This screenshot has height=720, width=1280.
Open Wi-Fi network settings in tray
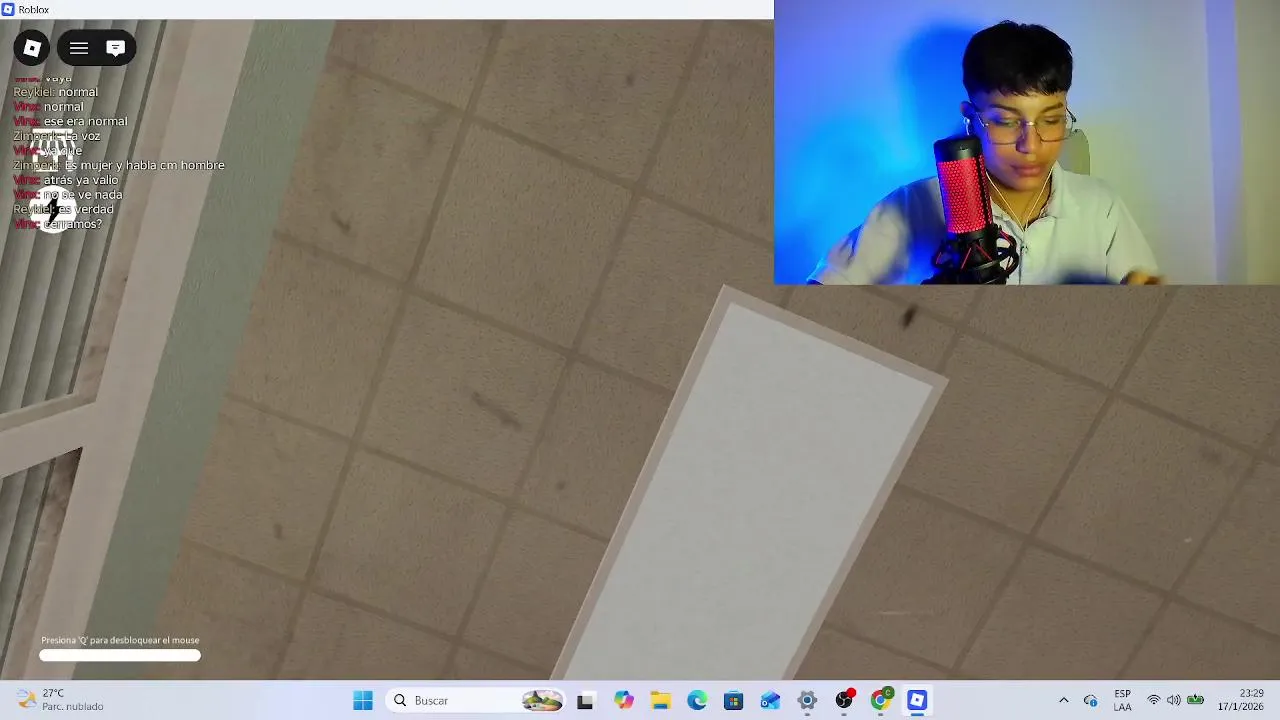click(1154, 700)
